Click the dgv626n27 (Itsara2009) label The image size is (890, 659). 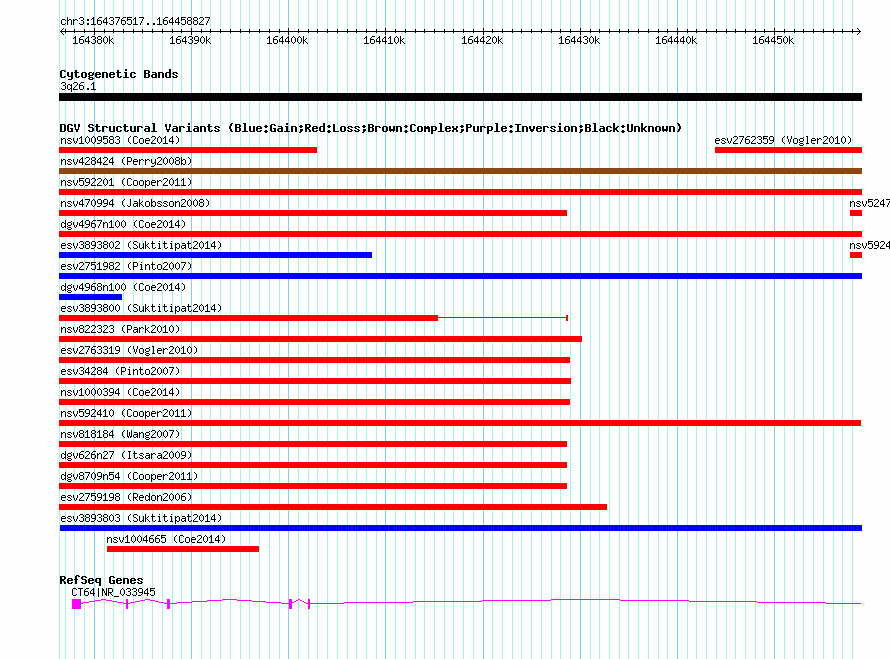pos(126,455)
